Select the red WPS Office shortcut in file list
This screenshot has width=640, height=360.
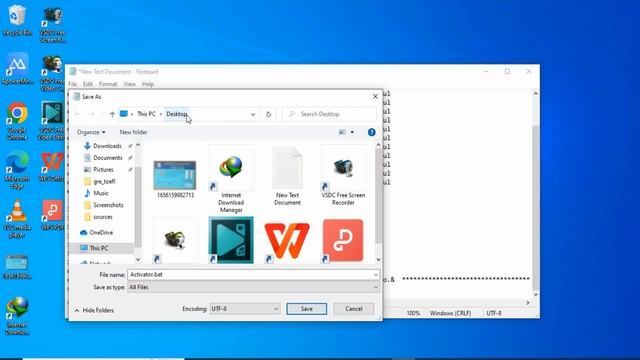pyautogui.click(x=287, y=241)
